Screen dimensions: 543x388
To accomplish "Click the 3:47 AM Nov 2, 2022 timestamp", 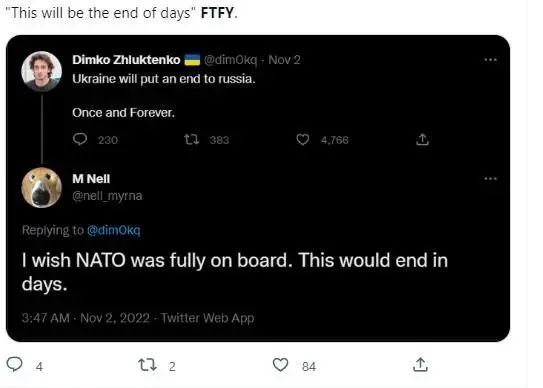I will (86, 318).
